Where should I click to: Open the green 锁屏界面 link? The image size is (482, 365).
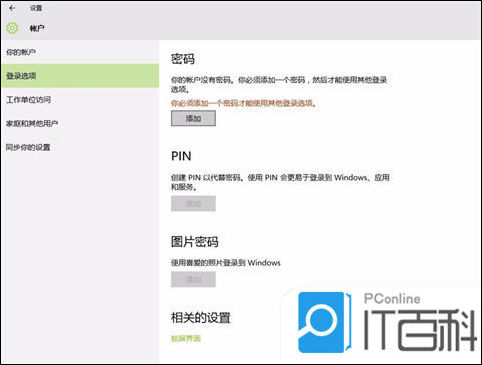(186, 339)
